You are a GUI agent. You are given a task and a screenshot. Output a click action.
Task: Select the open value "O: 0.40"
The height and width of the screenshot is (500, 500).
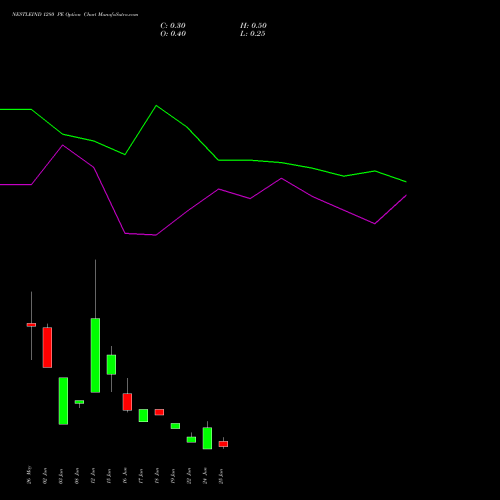(173, 34)
